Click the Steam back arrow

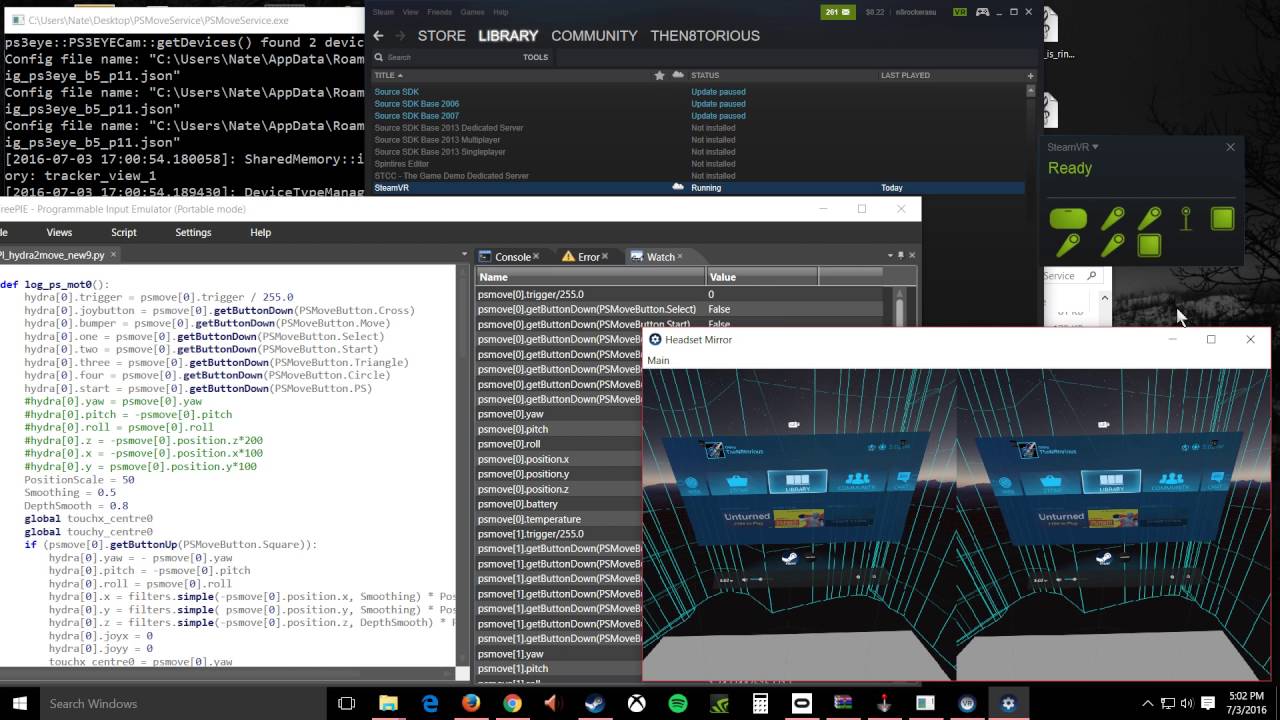click(x=378, y=36)
